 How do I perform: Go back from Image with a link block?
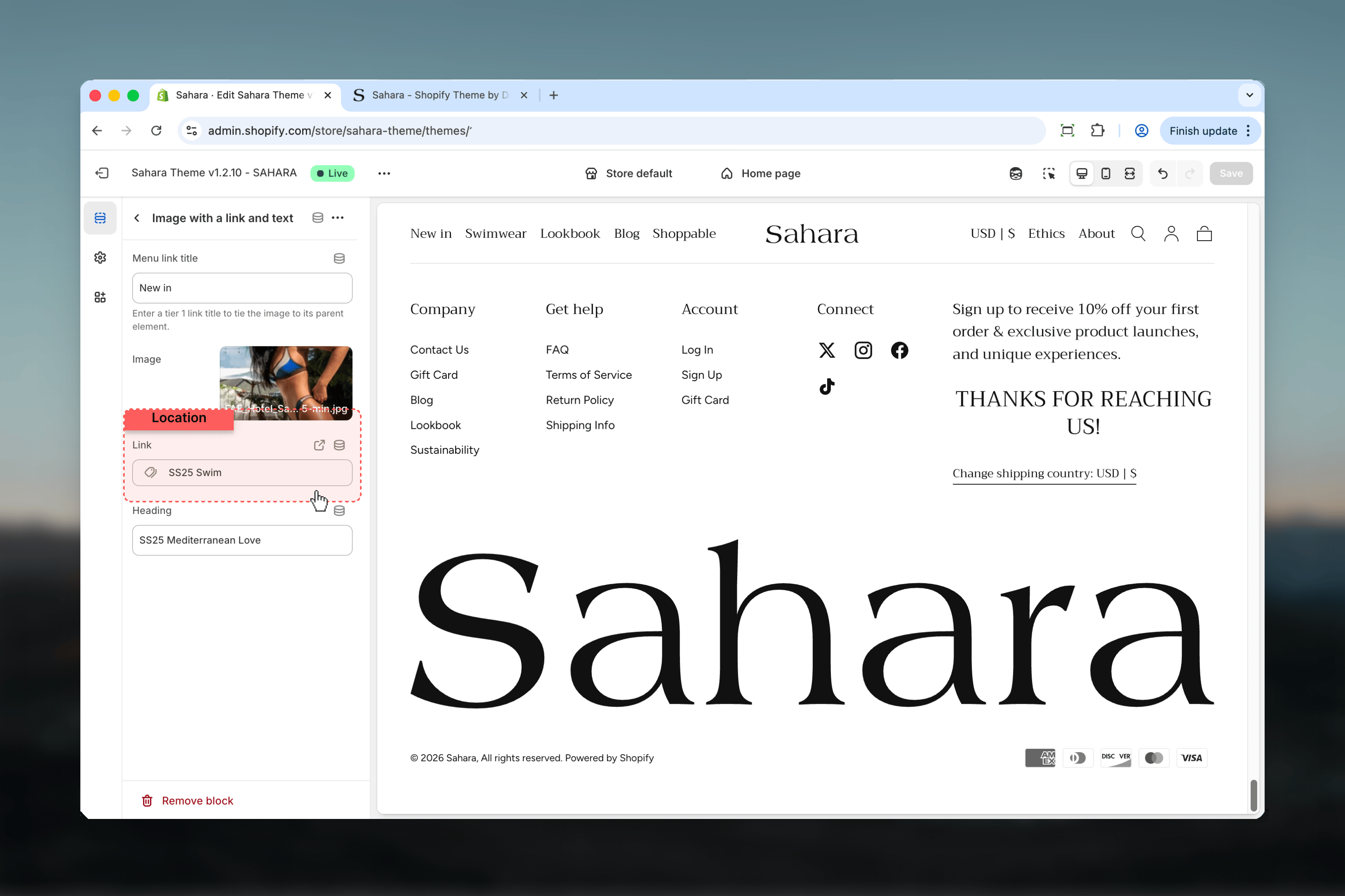[137, 218]
